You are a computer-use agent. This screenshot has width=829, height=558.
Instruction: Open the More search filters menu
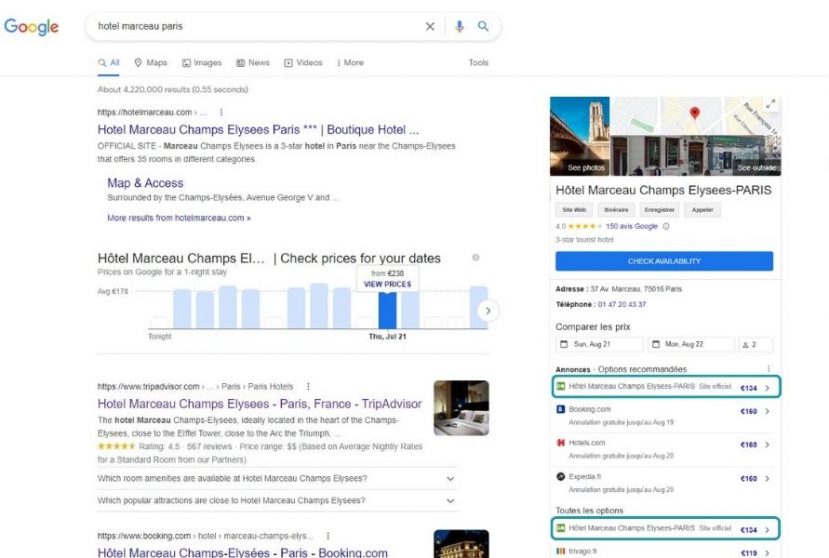350,62
